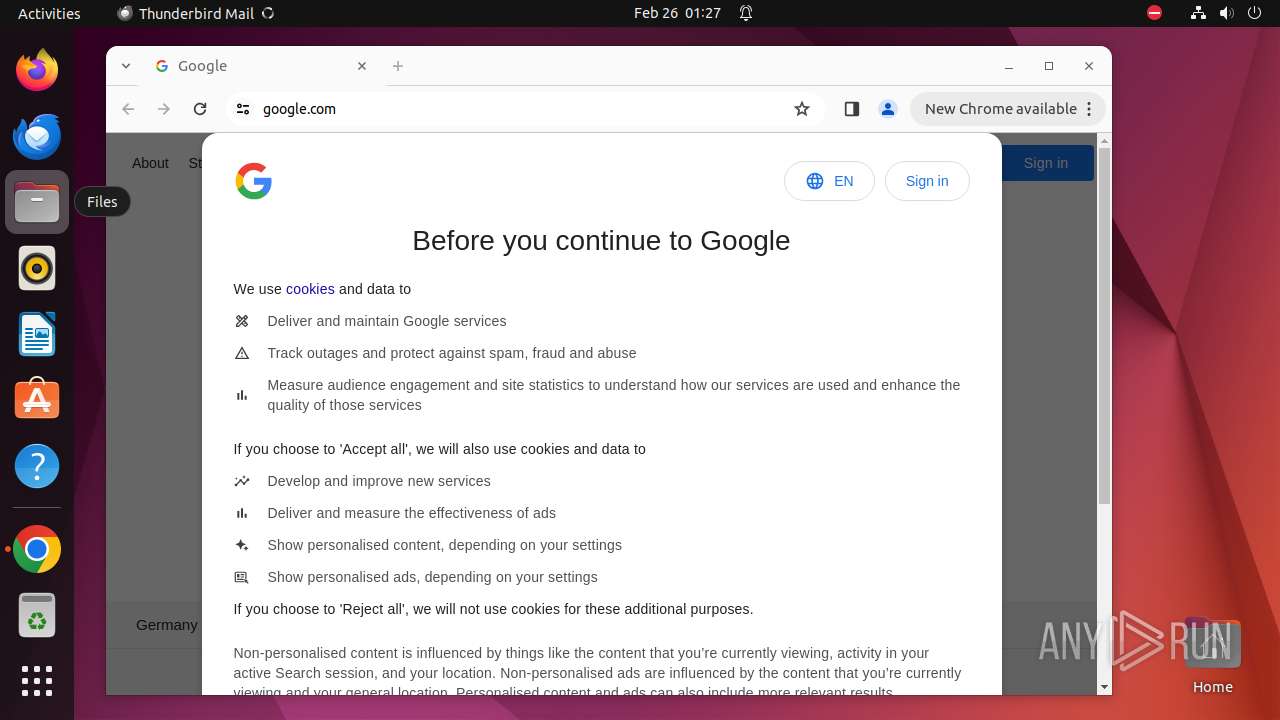Image resolution: width=1280 pixels, height=720 pixels.
Task: Open the notification bell in top bar
Action: 746,13
